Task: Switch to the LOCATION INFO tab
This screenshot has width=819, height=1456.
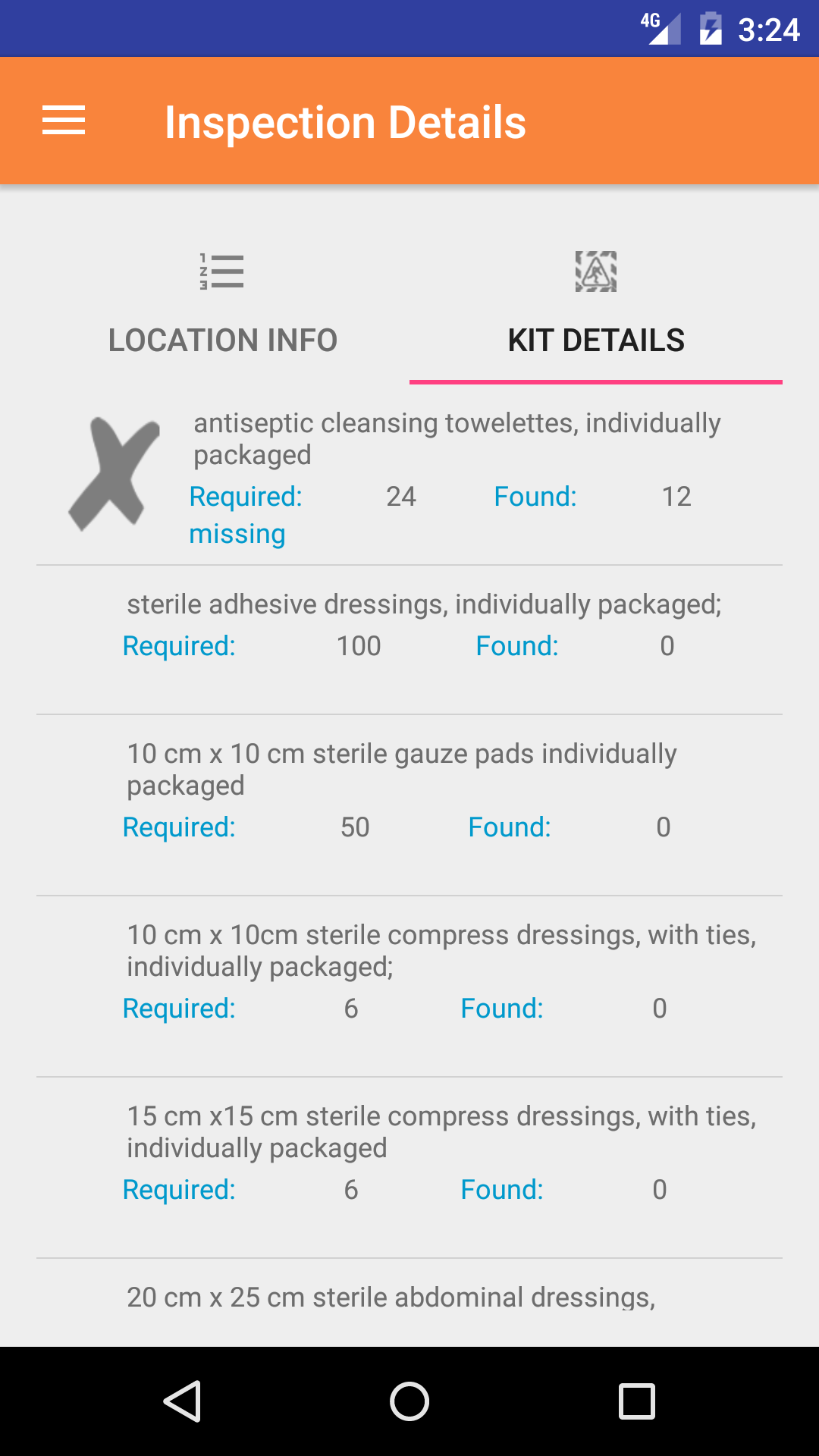Action: tap(222, 340)
